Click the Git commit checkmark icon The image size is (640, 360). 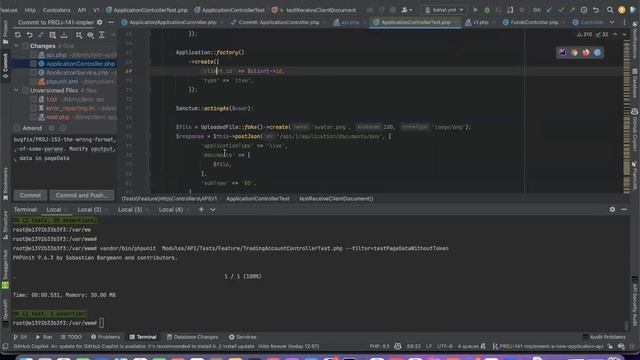pyautogui.click(x=561, y=10)
